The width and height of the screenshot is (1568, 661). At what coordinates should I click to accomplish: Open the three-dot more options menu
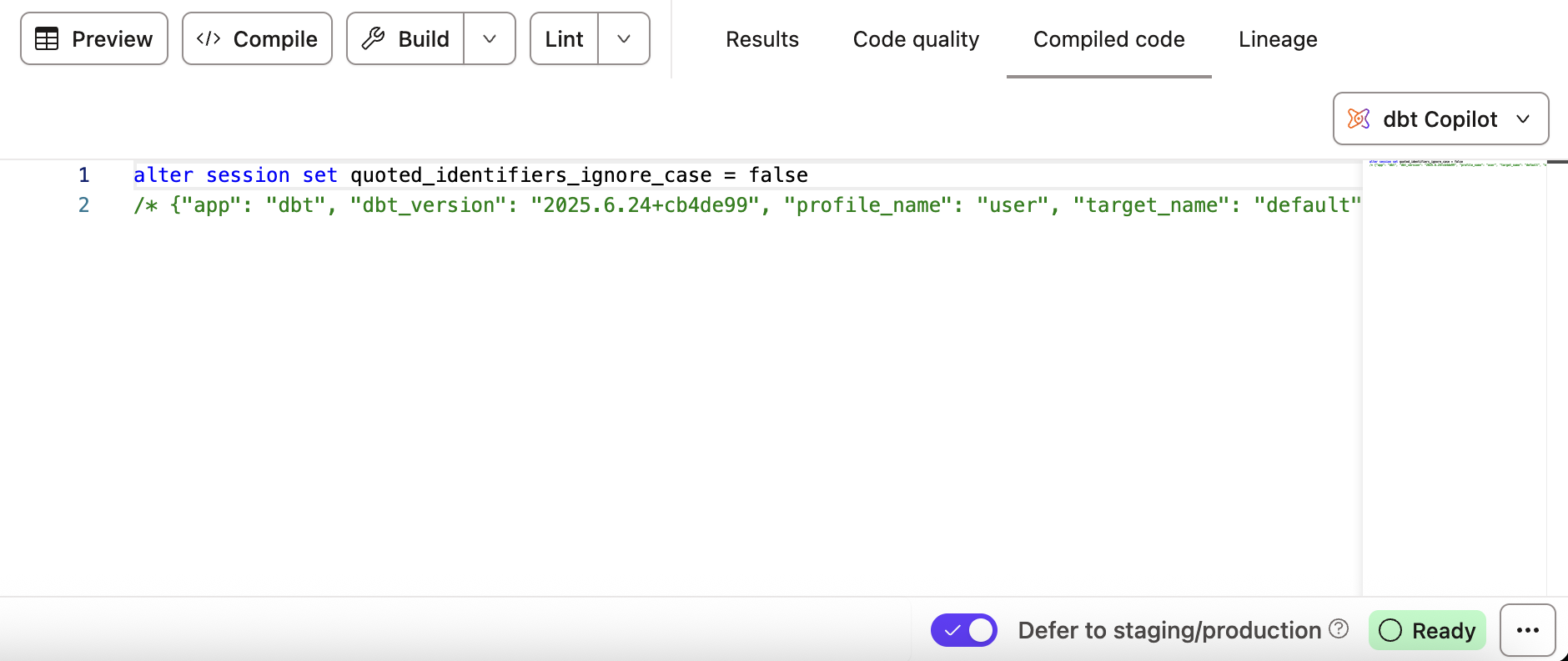pos(1527,630)
